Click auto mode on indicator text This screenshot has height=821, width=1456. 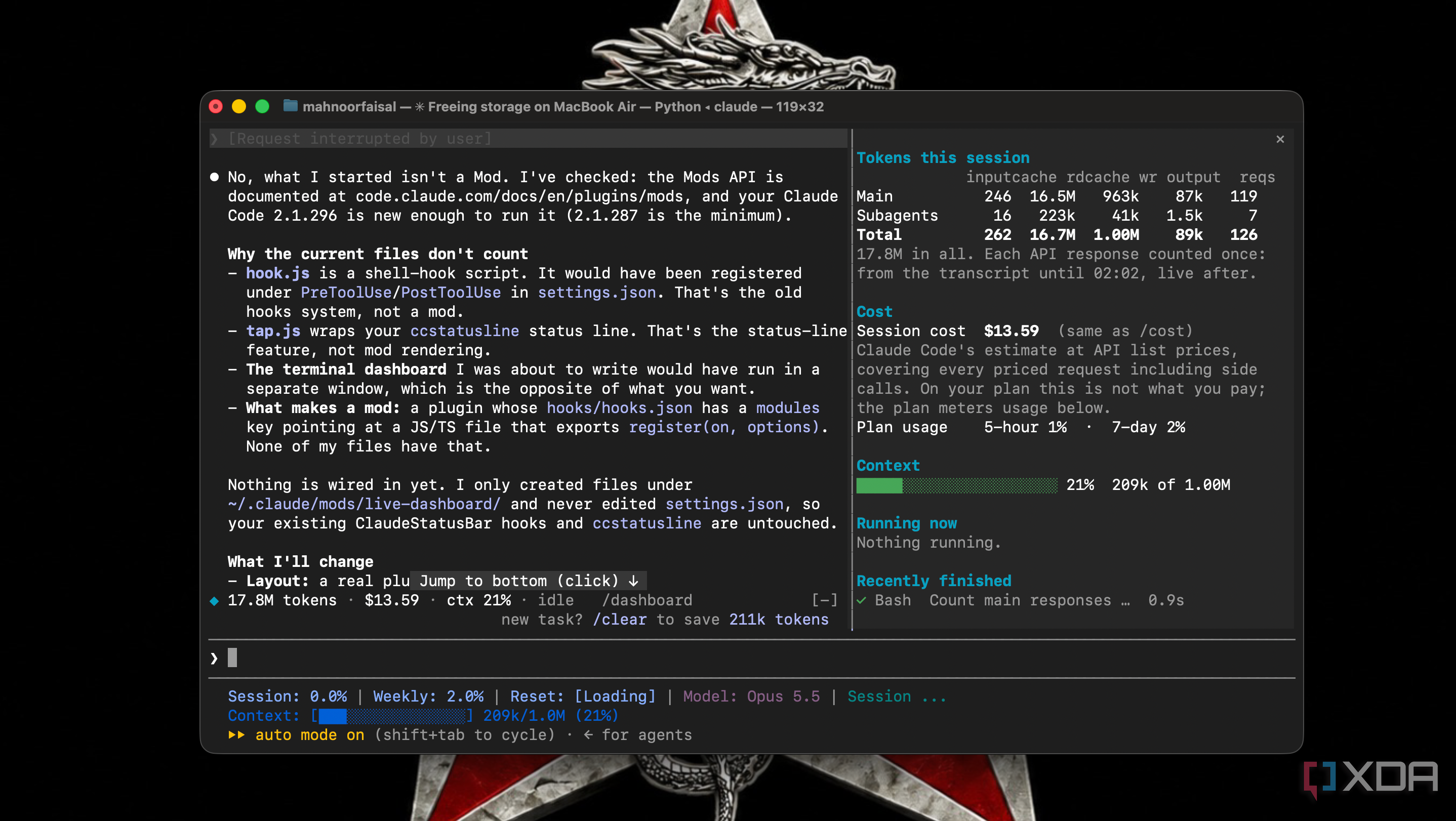click(310, 735)
